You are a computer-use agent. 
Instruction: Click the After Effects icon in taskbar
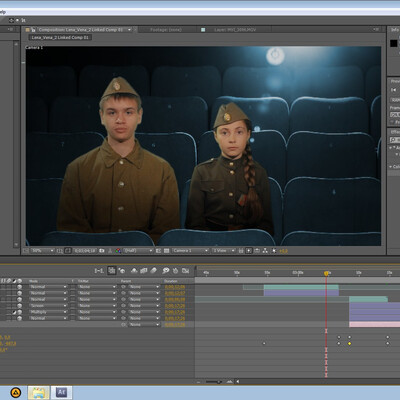(x=61, y=392)
